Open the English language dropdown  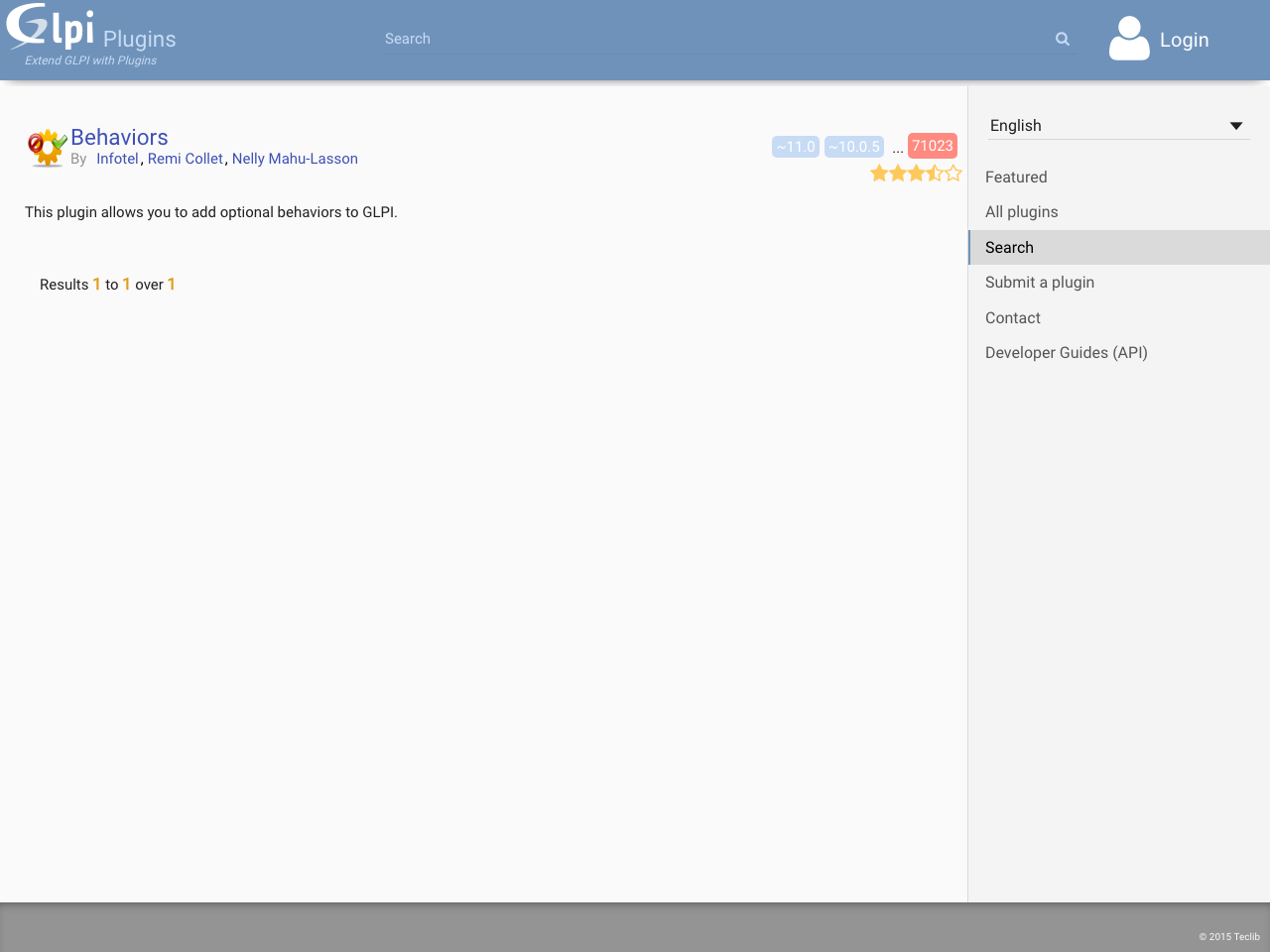[x=1091, y=125]
